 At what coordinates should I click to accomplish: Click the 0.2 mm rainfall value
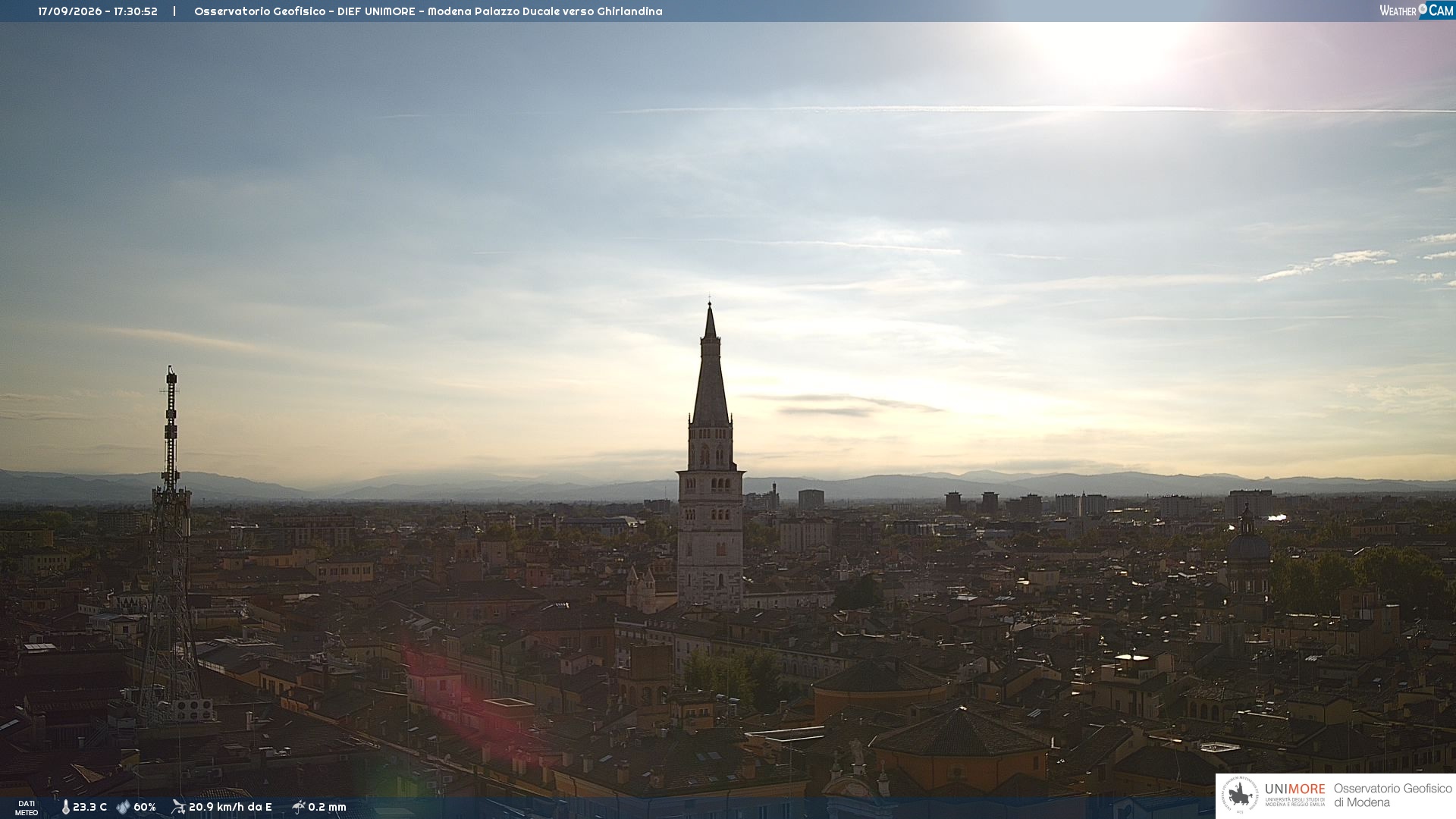(327, 807)
